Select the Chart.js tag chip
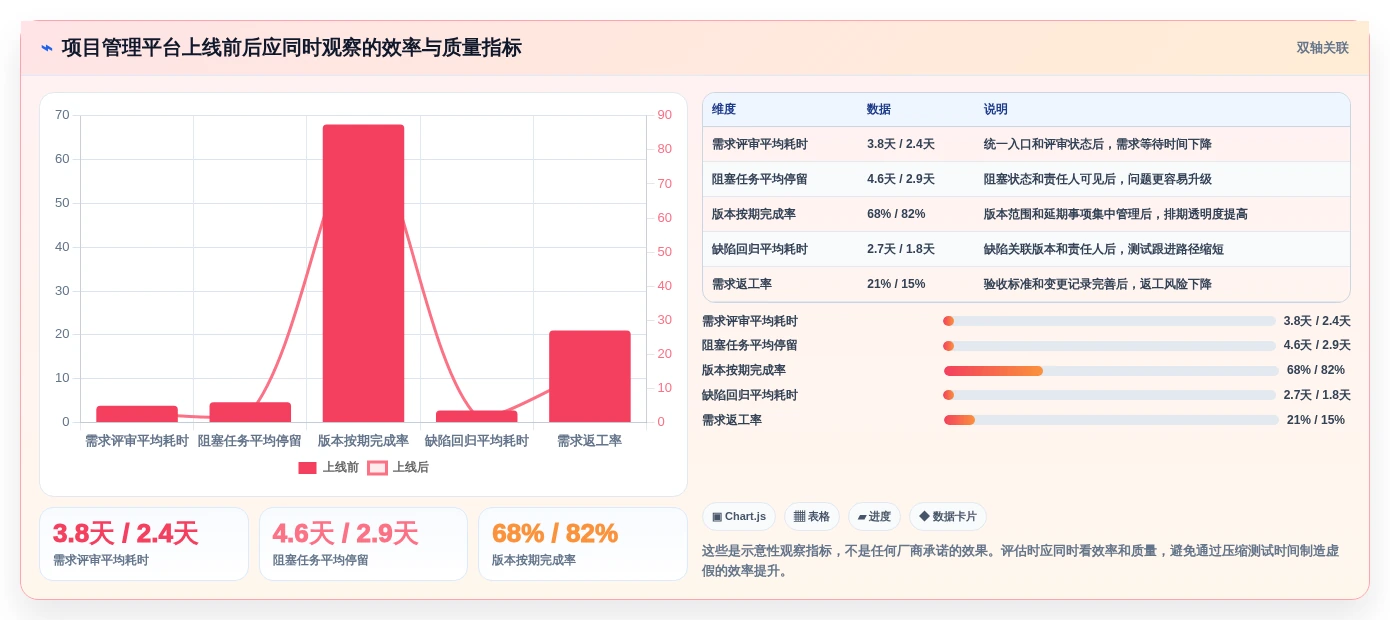1390x620 pixels. click(x=739, y=516)
